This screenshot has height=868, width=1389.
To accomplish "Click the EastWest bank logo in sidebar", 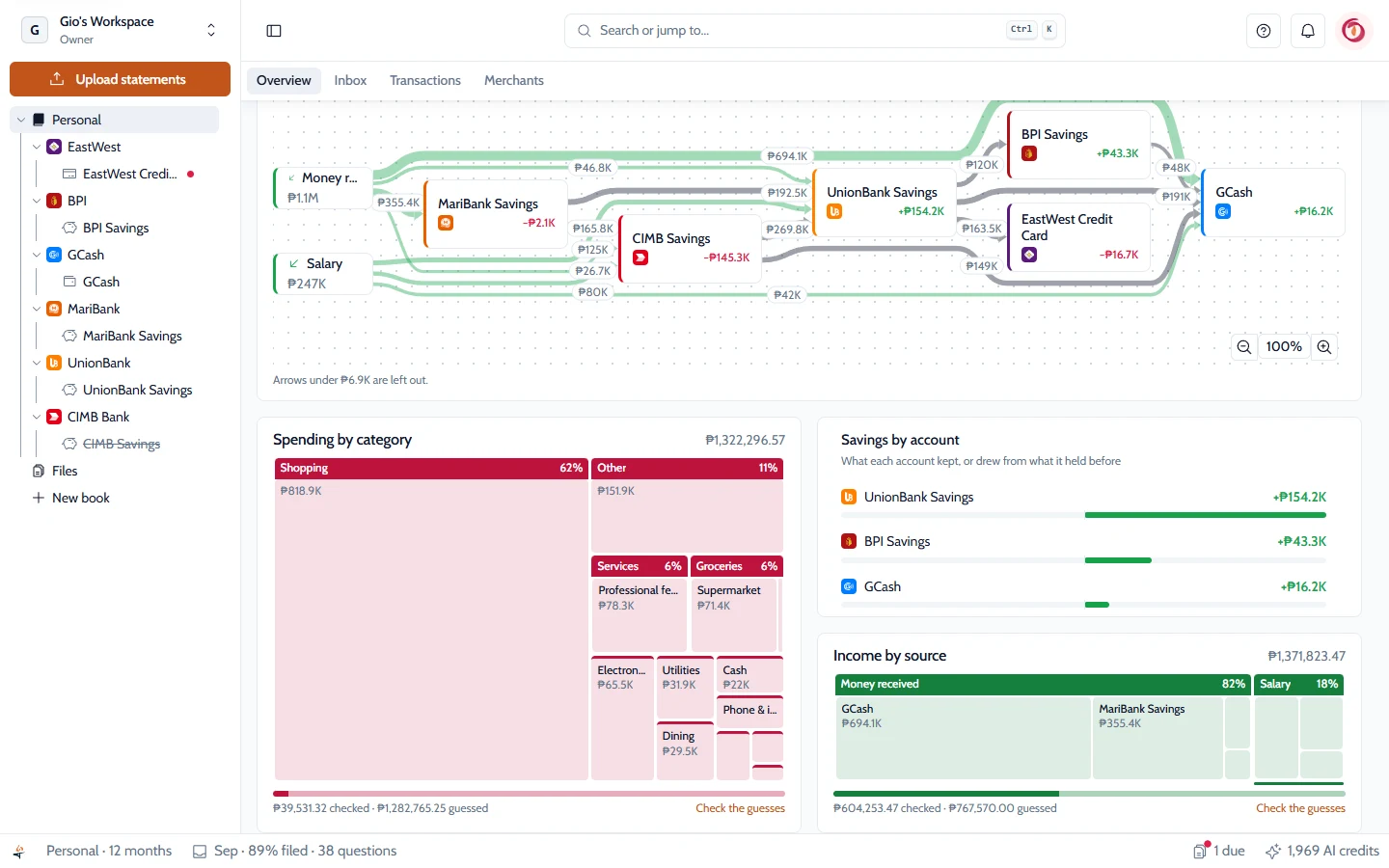I will coord(54,147).
